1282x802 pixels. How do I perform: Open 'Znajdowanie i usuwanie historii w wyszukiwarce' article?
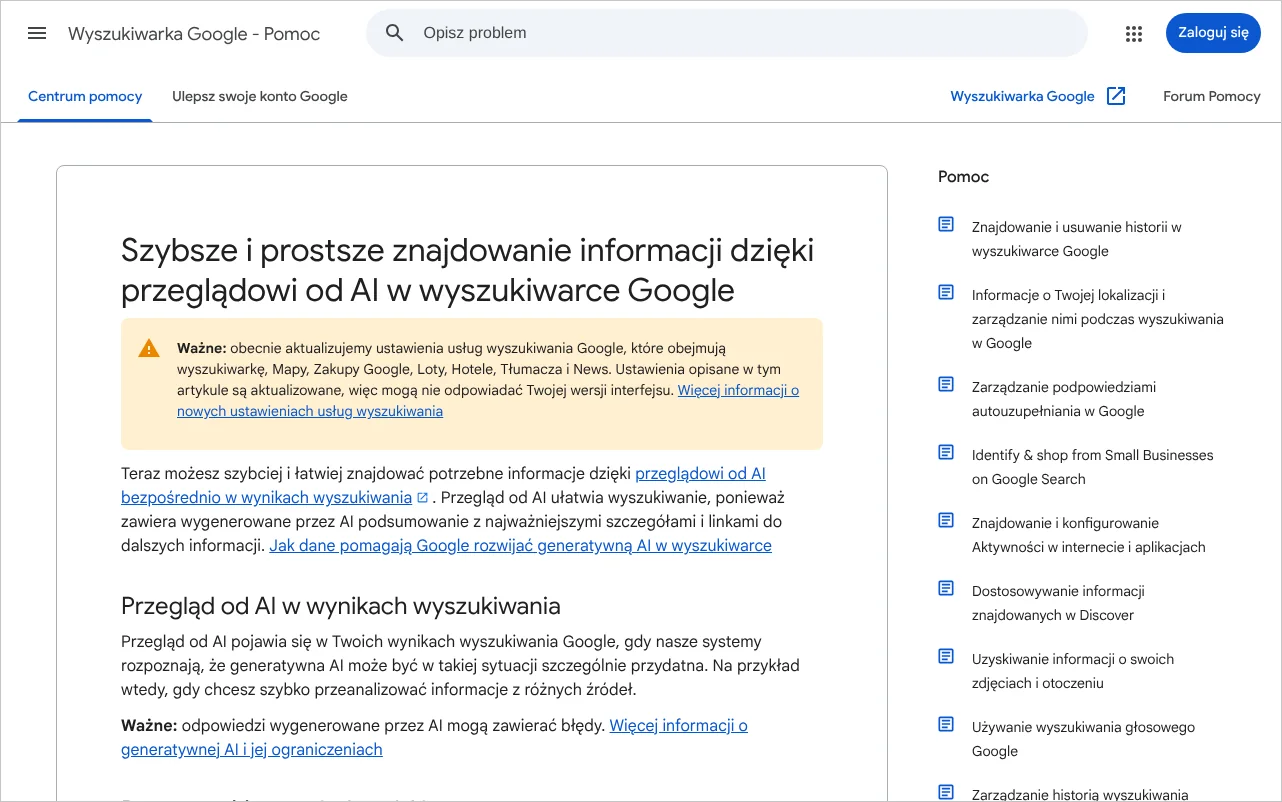pyautogui.click(x=1076, y=239)
